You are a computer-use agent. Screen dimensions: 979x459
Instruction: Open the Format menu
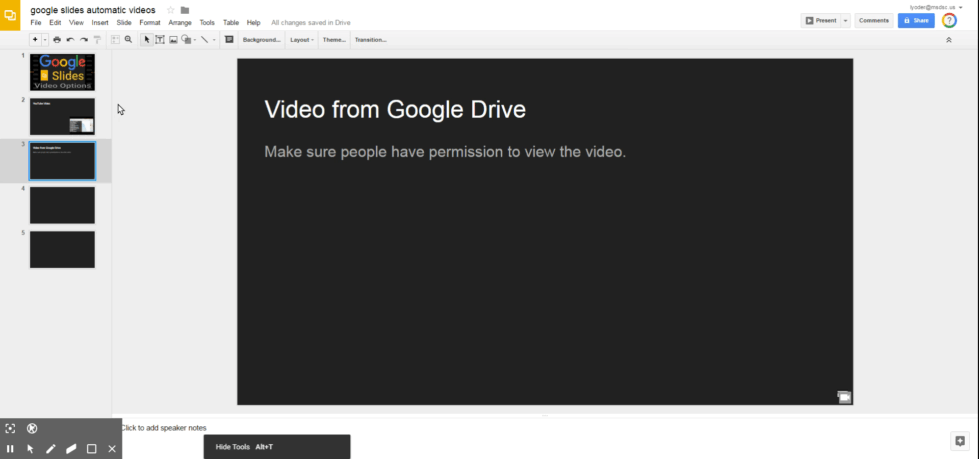150,22
